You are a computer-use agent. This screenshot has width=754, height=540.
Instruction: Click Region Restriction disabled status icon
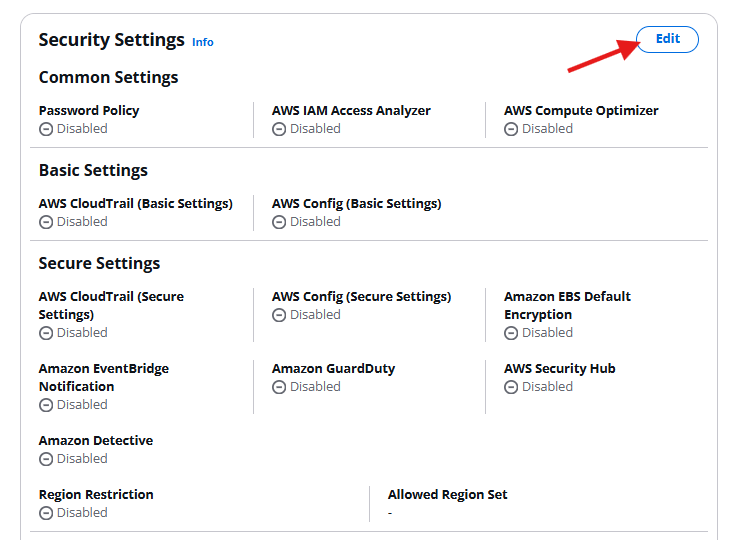point(46,513)
